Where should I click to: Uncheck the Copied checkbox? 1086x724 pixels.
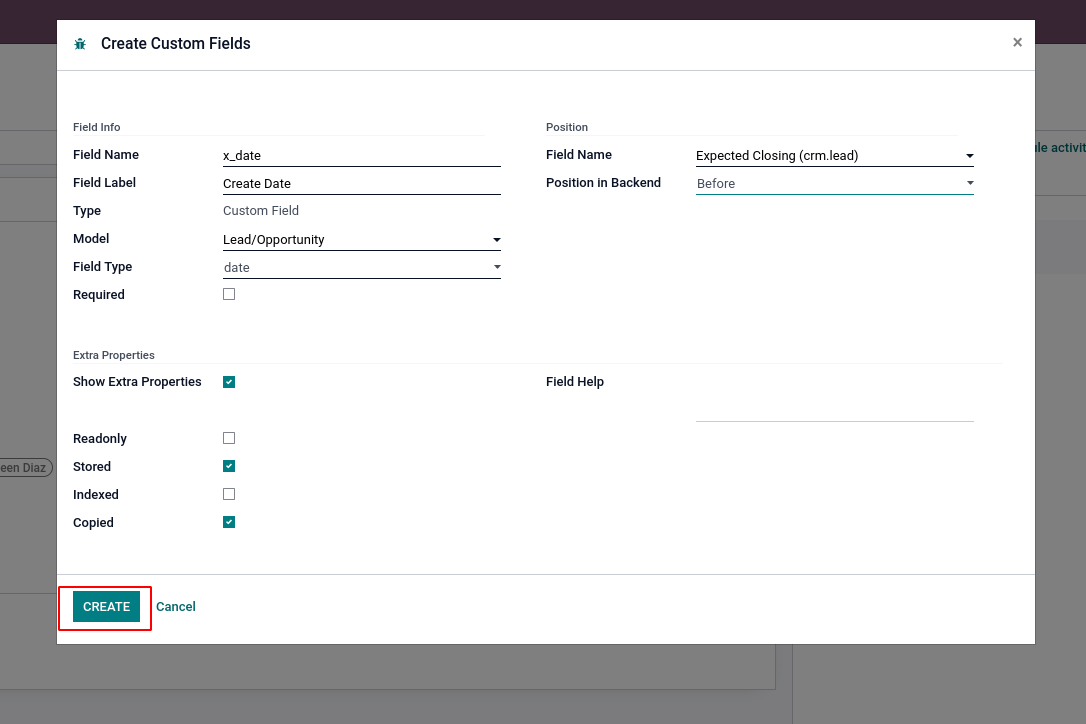tap(229, 522)
